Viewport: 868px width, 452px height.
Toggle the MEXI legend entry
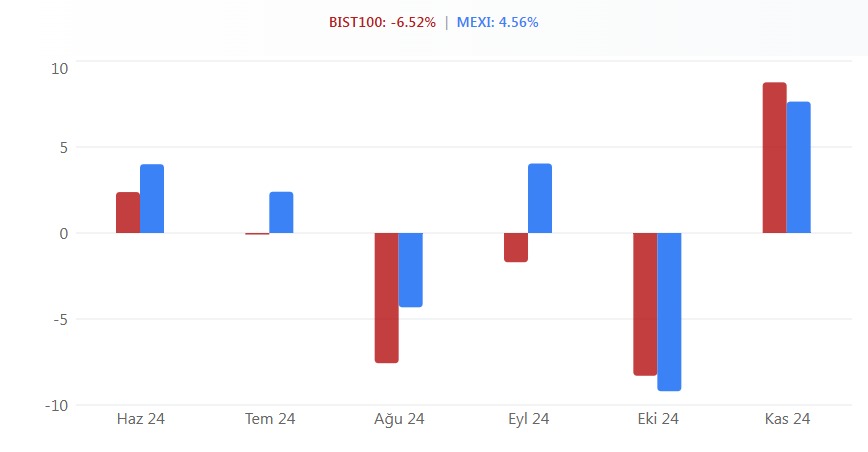tap(497, 22)
